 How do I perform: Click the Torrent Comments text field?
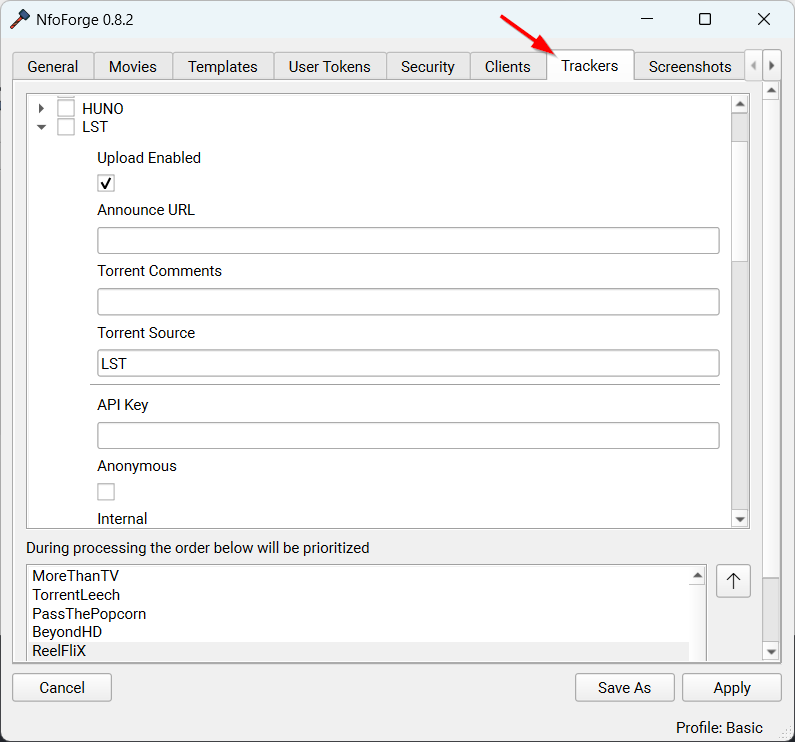click(408, 302)
